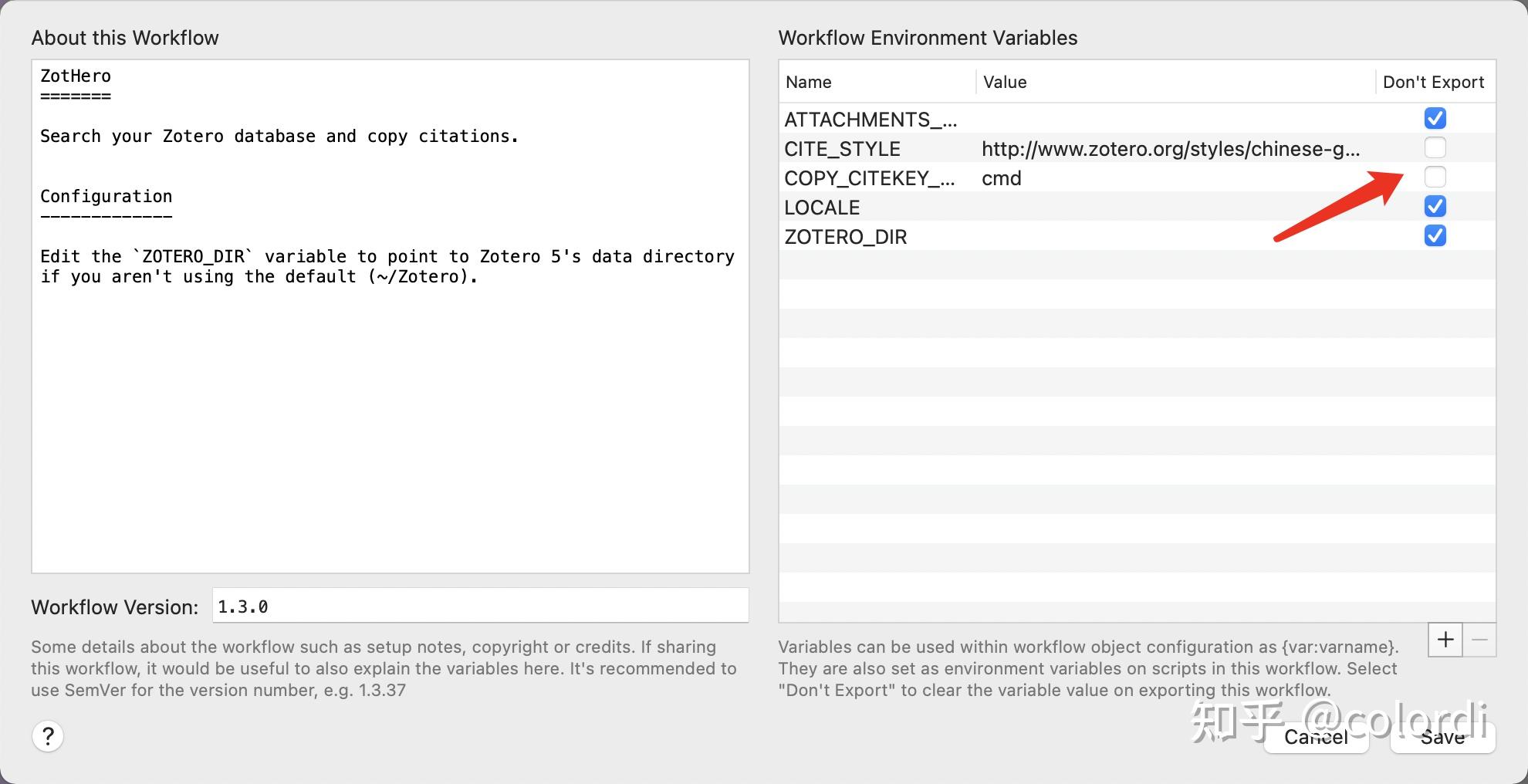
Task: Click the LOCALE variable name
Action: [822, 208]
